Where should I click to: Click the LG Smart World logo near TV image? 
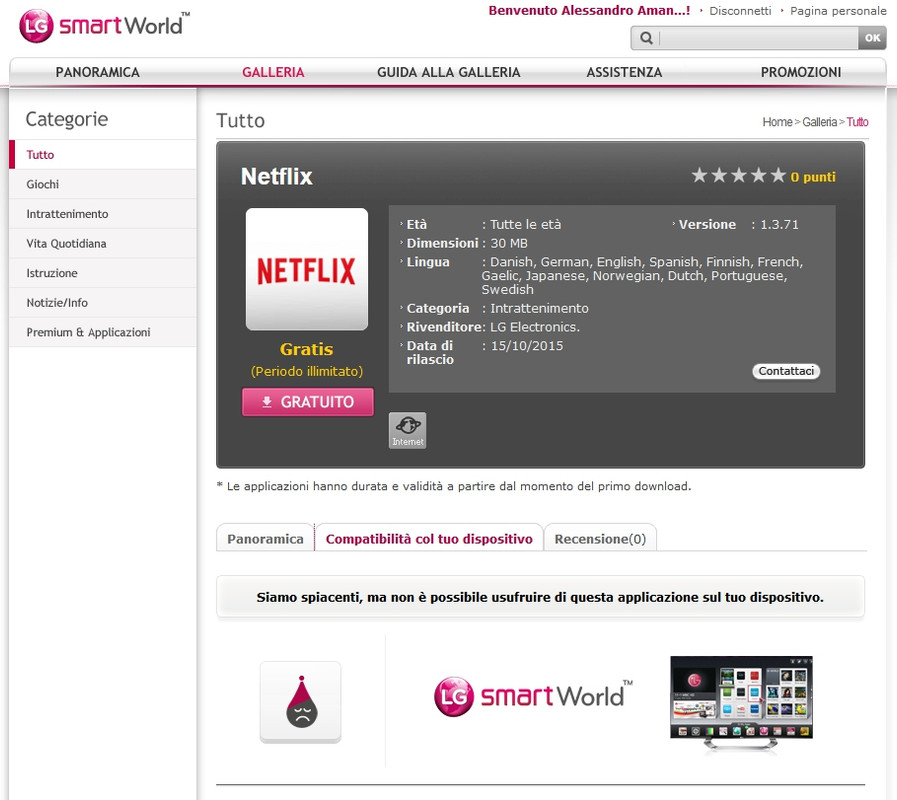pos(534,696)
